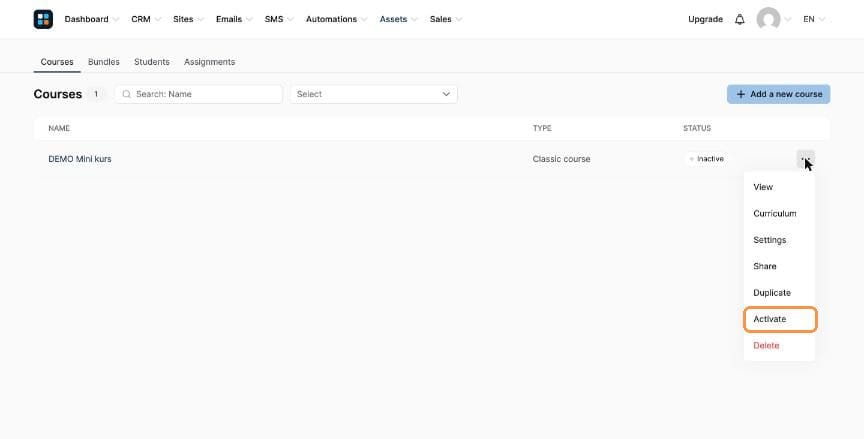This screenshot has height=439, width=864.
Task: Expand the Automations menu
Action: (336, 19)
